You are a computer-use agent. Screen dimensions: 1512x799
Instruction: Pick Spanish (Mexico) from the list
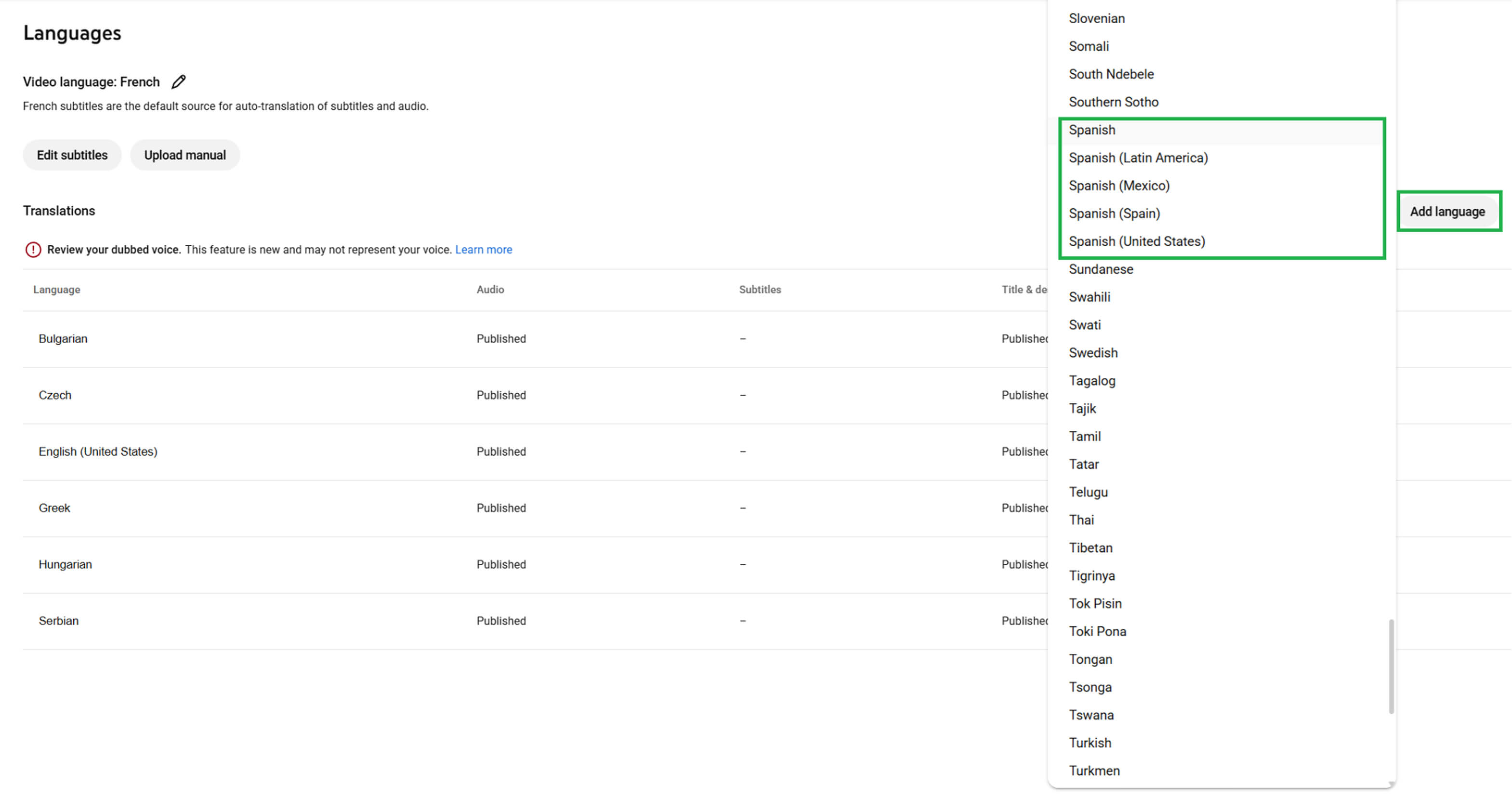tap(1222, 186)
